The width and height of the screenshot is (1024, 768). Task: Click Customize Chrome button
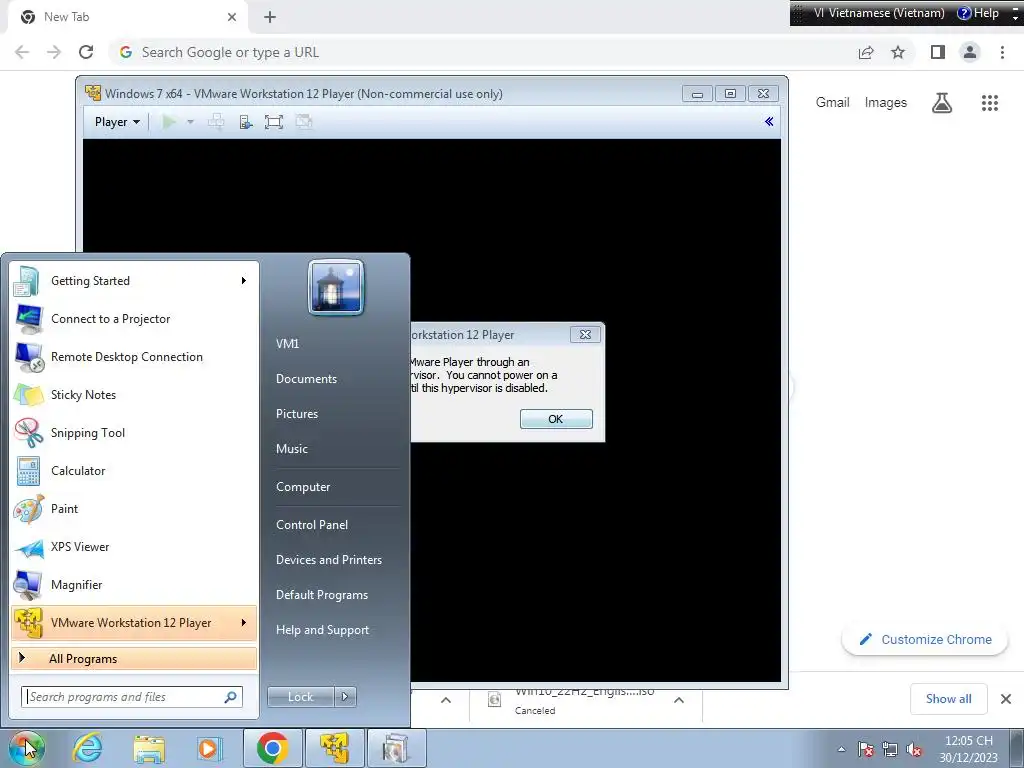[x=925, y=639]
